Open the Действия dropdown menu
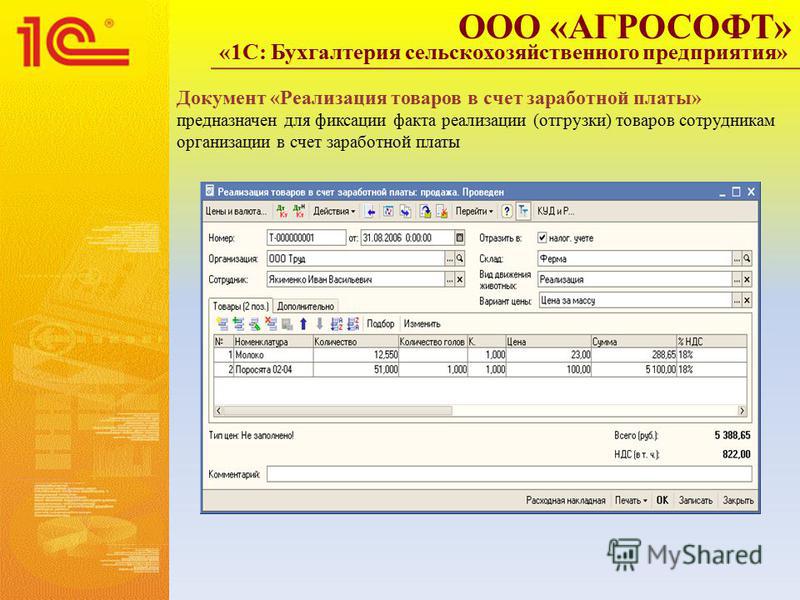 [334, 211]
